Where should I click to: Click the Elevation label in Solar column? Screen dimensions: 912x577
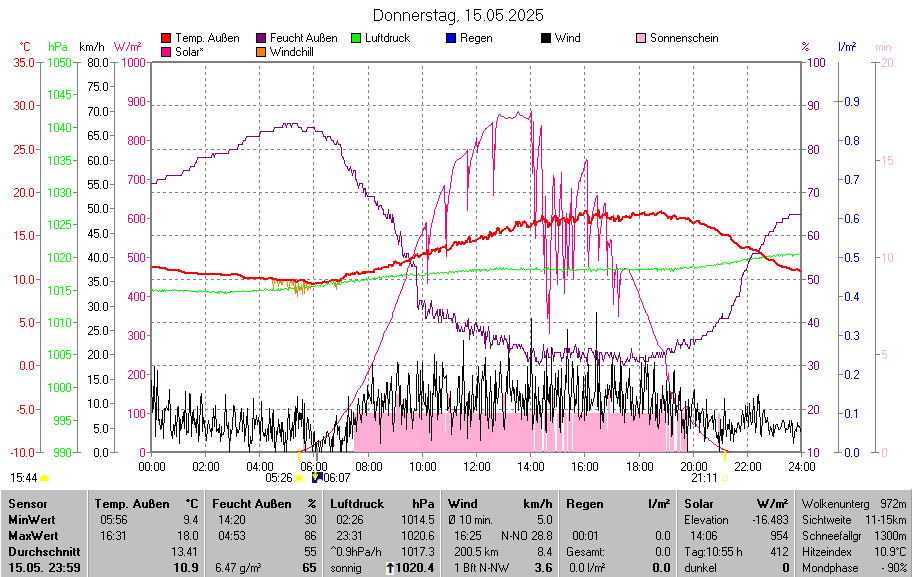pos(706,520)
